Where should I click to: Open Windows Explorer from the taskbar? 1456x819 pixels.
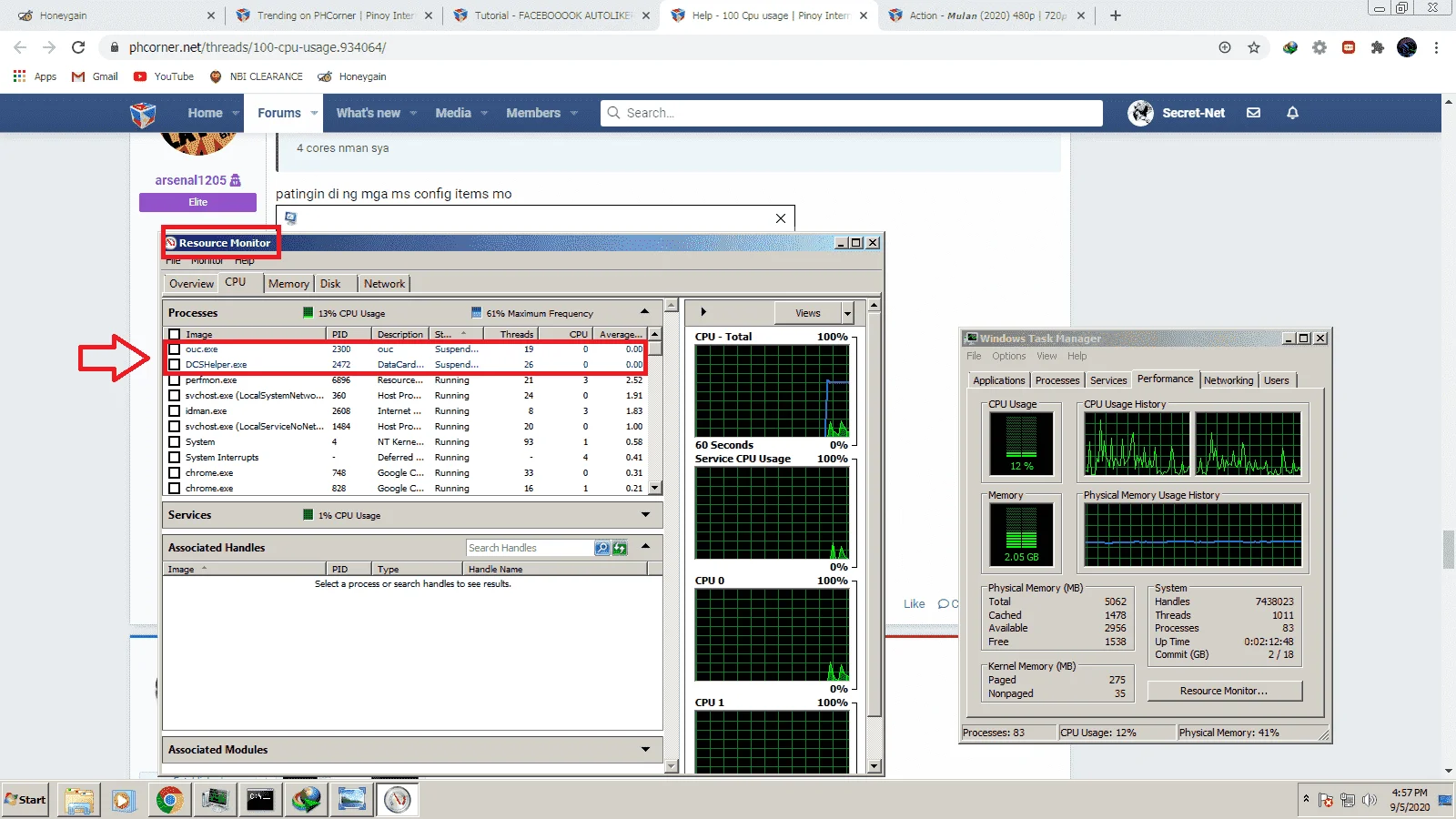click(x=79, y=800)
